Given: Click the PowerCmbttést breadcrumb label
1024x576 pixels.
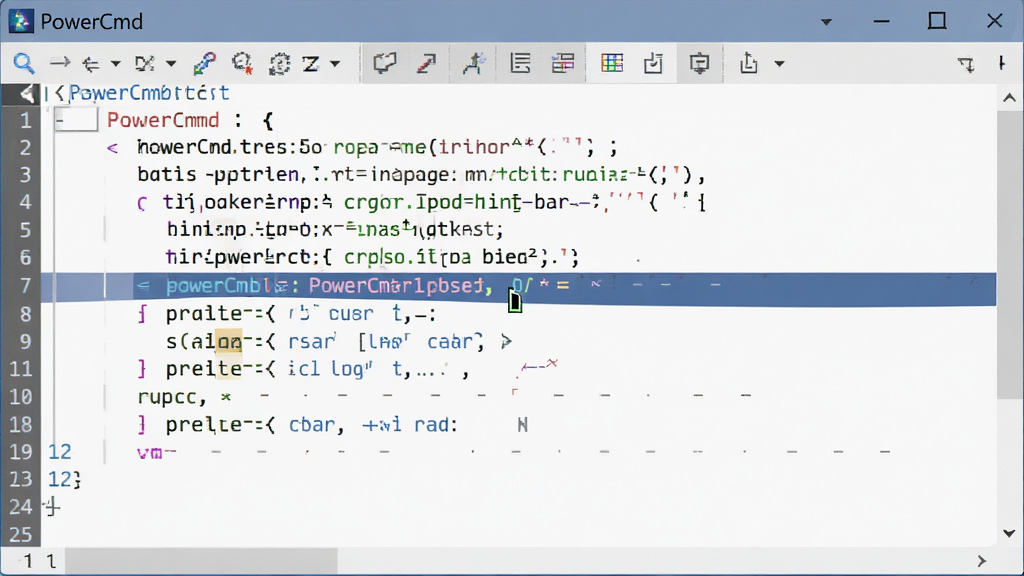Looking at the screenshot, I should [149, 93].
